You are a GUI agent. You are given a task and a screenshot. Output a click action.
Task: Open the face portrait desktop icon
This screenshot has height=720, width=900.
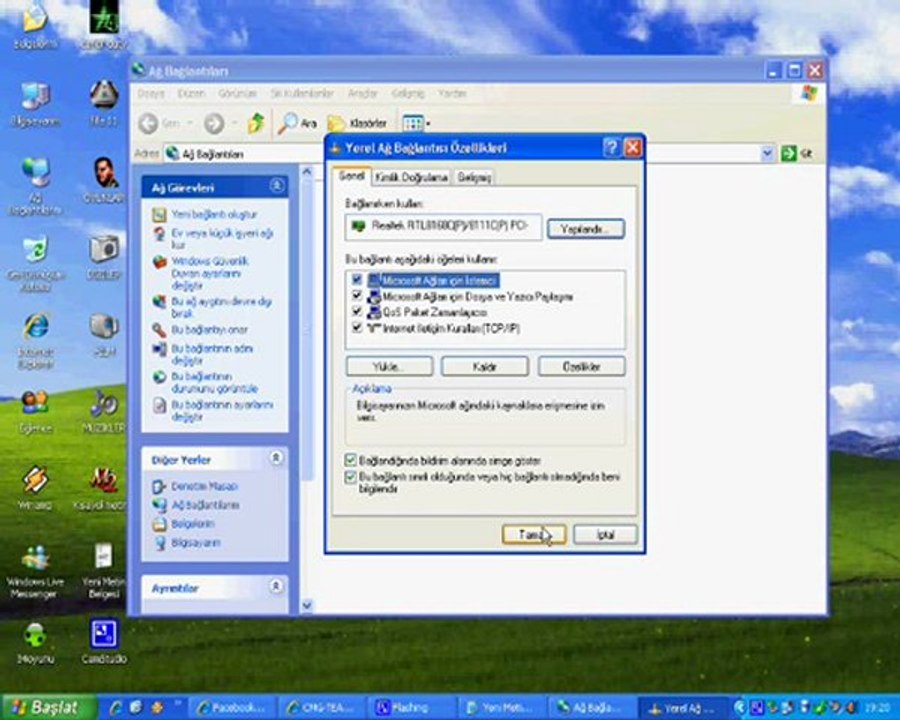[106, 179]
